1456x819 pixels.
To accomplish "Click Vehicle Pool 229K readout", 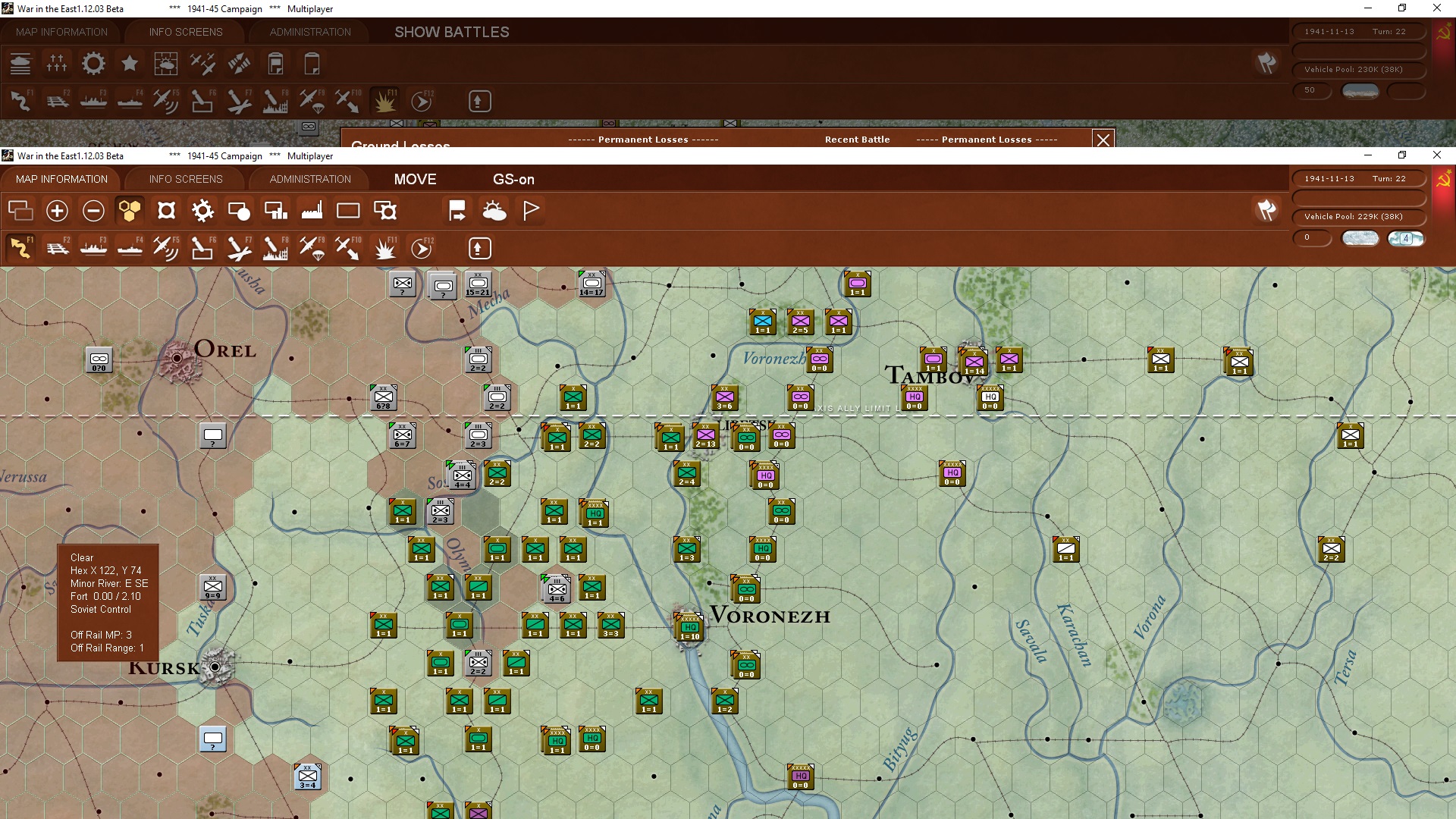I will (x=1359, y=217).
